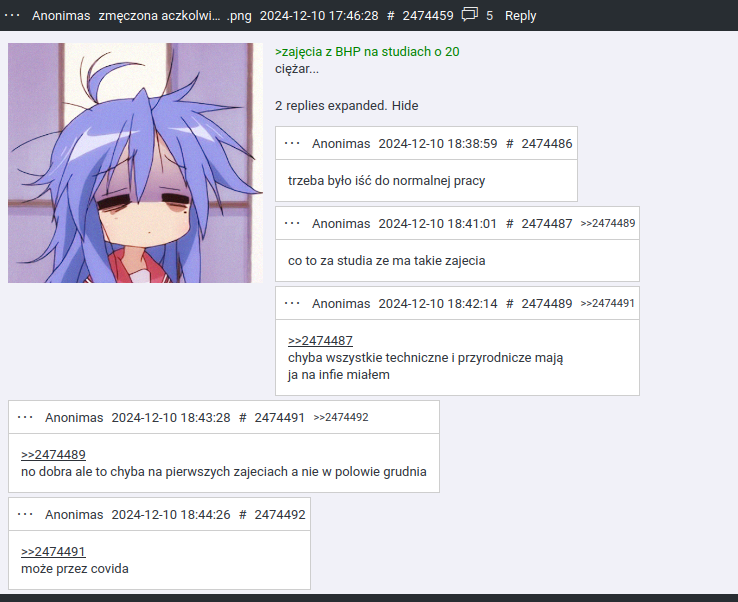Click post number 2474492 in its header
This screenshot has height=602, width=738.
pos(280,514)
